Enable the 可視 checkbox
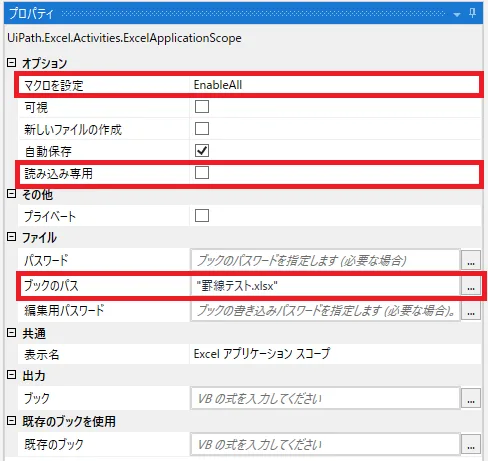 pyautogui.click(x=202, y=107)
